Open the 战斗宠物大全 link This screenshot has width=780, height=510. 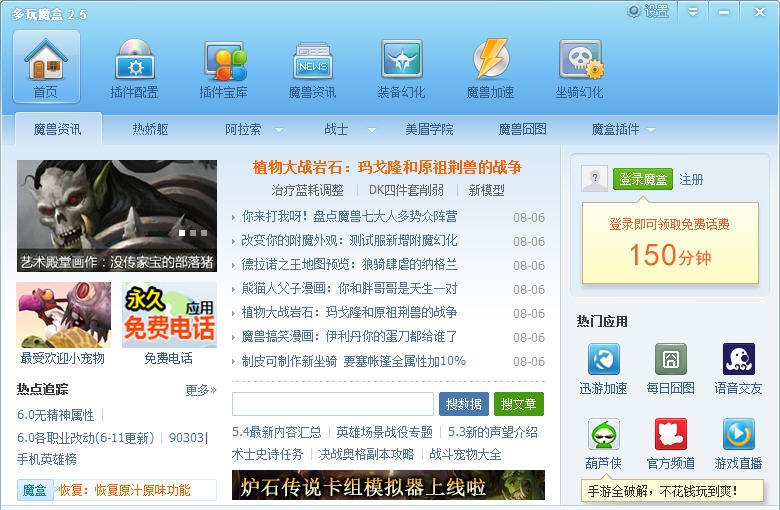coord(466,454)
